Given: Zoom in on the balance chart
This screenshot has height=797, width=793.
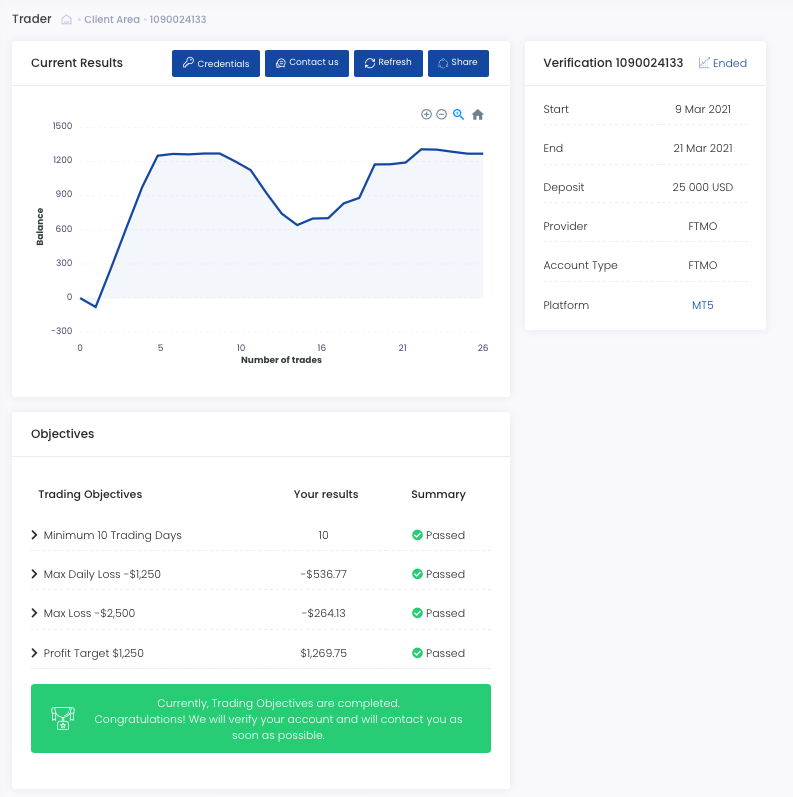Looking at the screenshot, I should point(426,115).
